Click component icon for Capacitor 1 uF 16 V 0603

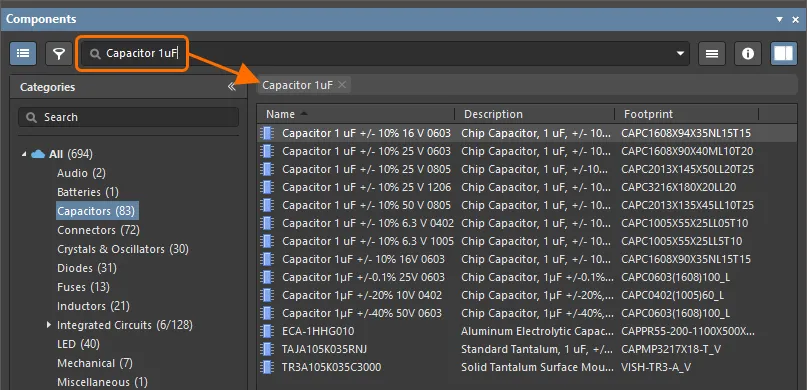coord(267,133)
